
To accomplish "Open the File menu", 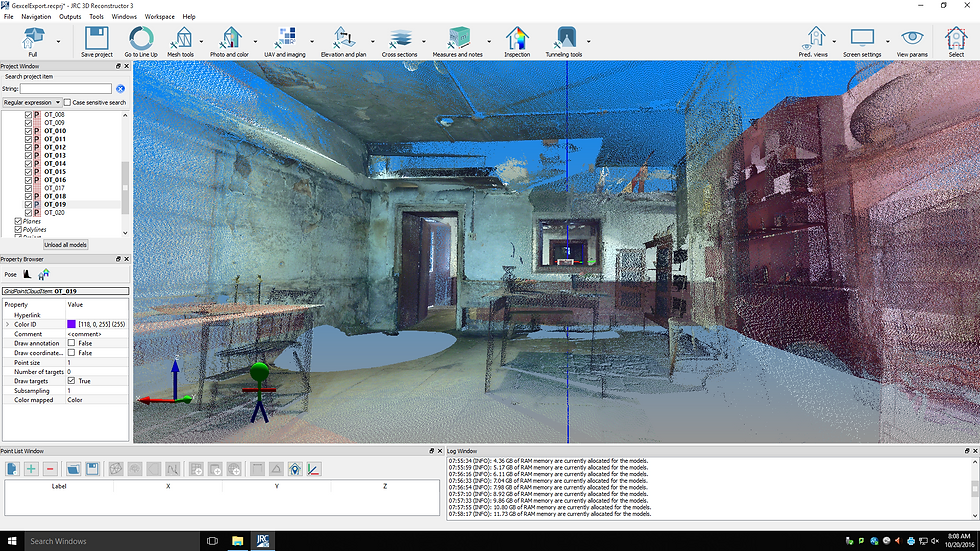I will [8, 17].
